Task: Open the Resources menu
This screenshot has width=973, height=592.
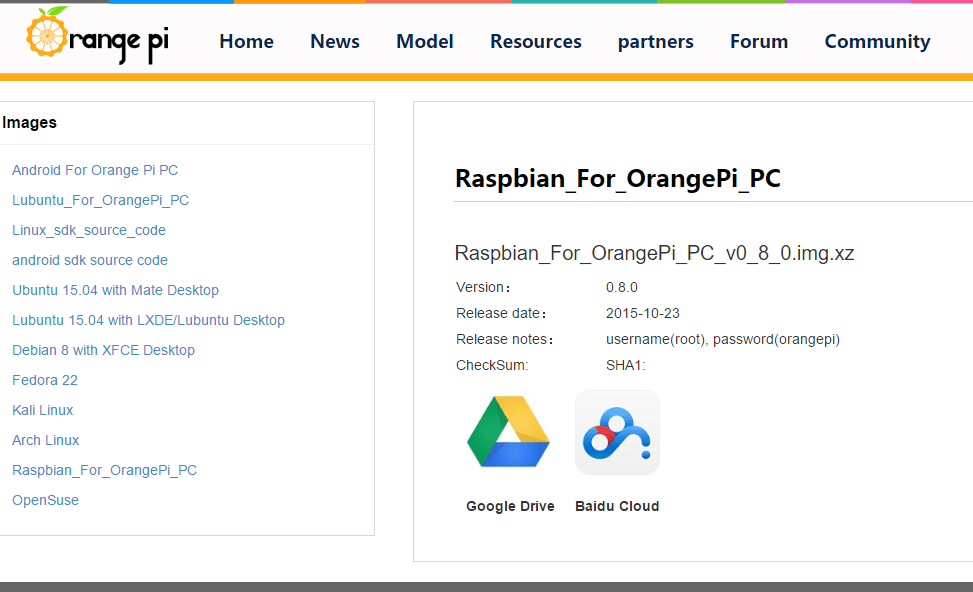Action: pos(535,41)
